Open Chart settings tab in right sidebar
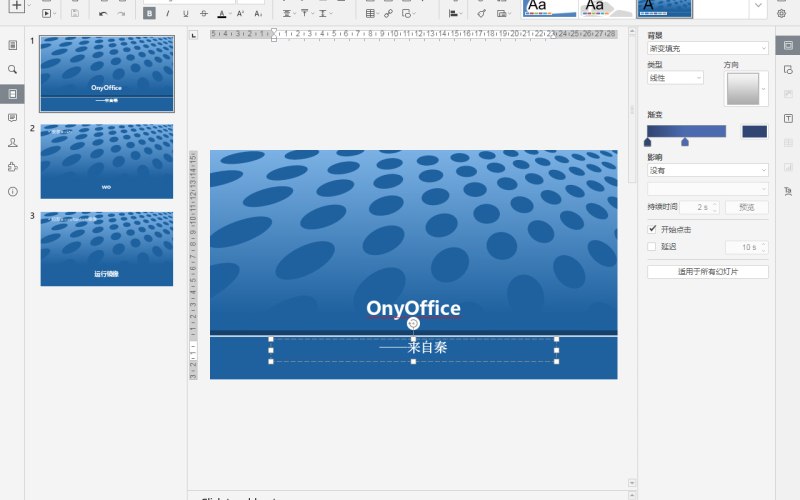 (x=788, y=167)
